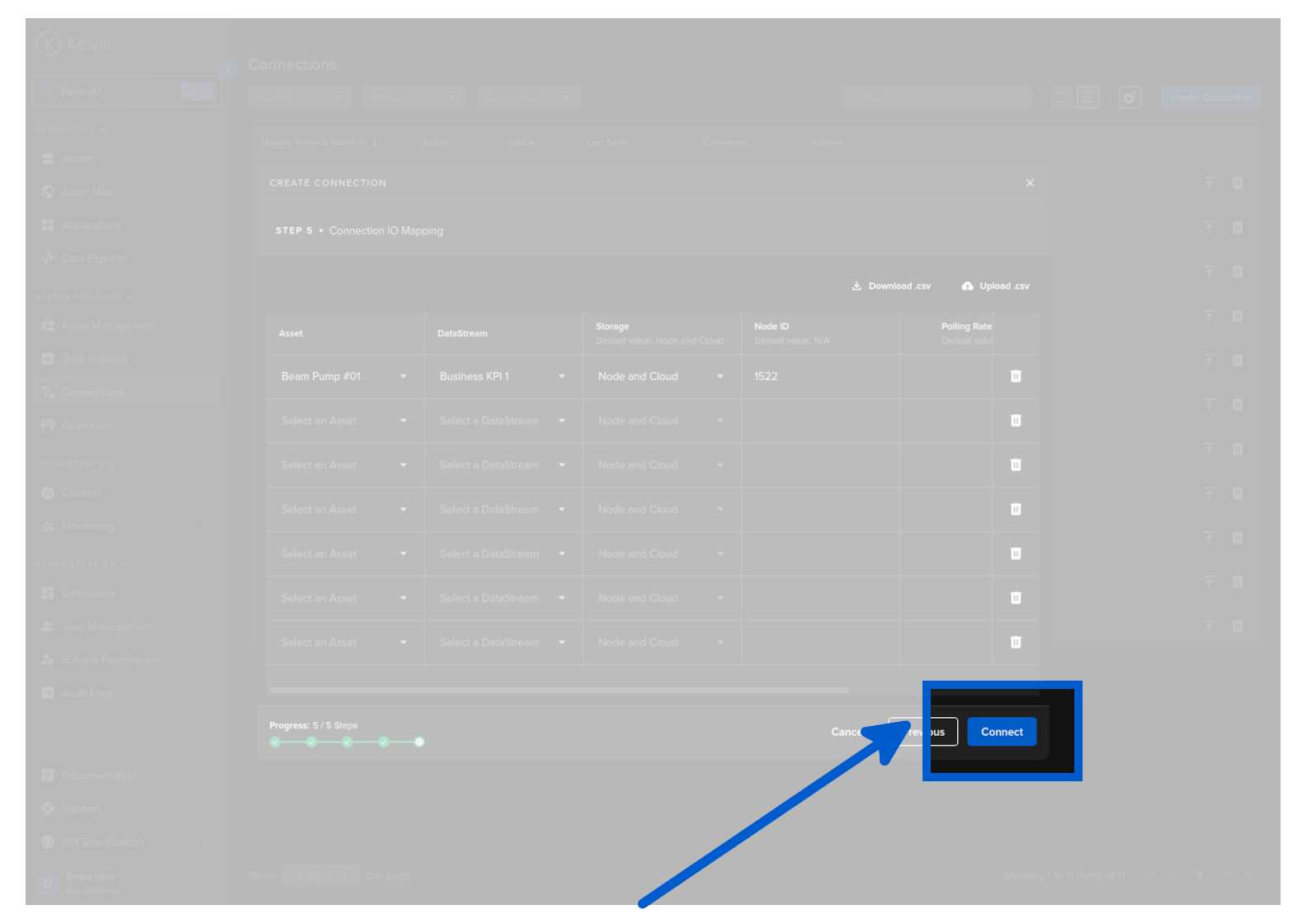
Task: Delete the Beam Pump #01 mapping row
Action: 1016,376
